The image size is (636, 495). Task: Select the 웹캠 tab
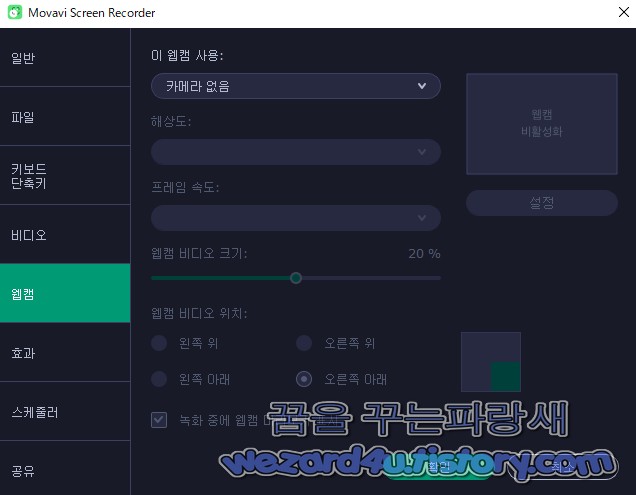coord(65,293)
